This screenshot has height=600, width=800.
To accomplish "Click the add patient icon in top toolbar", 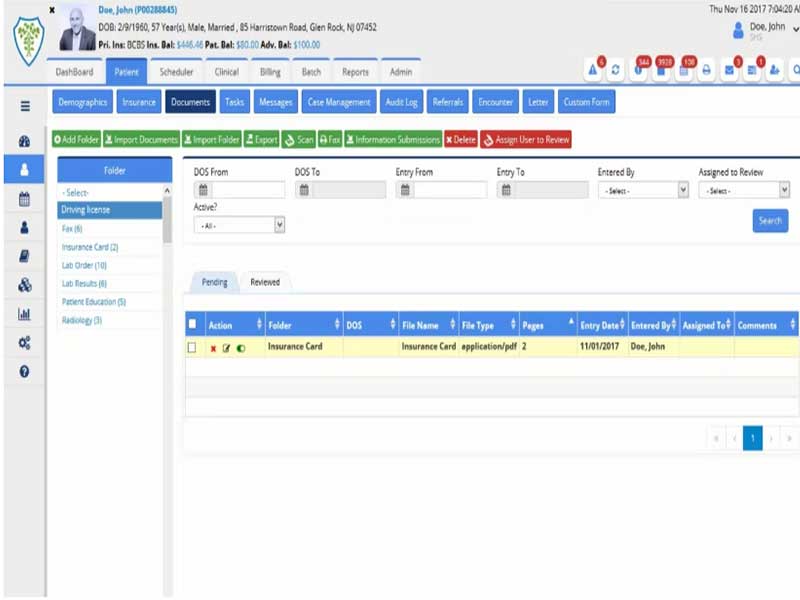I will click(x=774, y=70).
